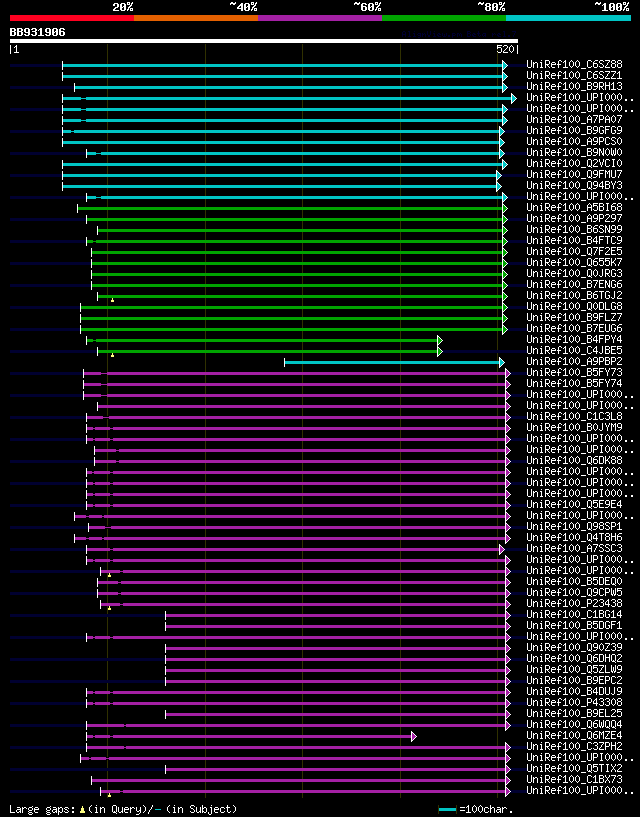Open UniRef100_Q98SP1 hit
640x817 pixels.
point(574,526)
